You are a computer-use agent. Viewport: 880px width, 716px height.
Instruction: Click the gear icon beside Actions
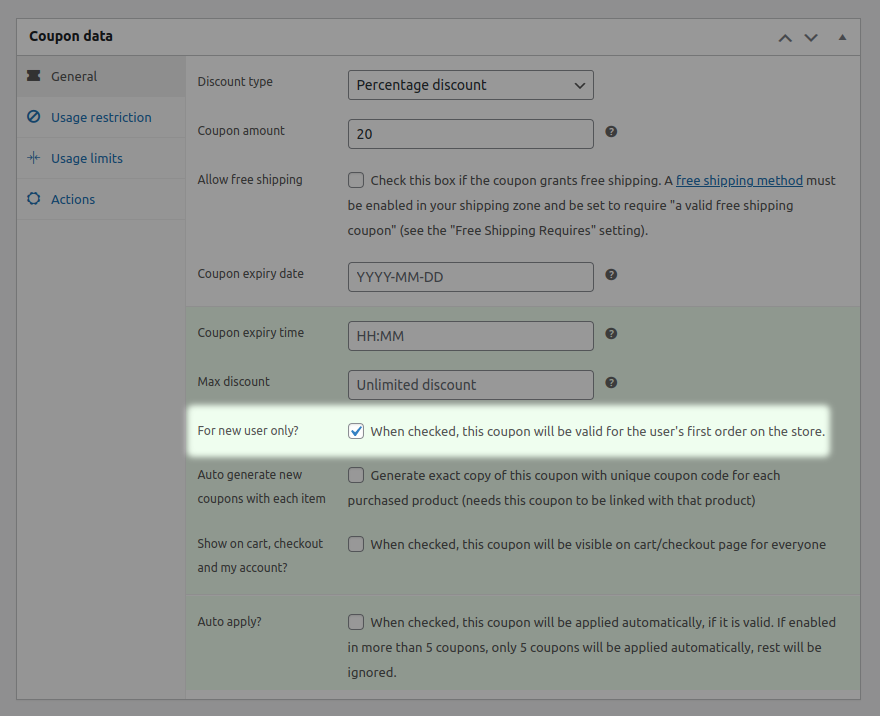[x=33, y=199]
